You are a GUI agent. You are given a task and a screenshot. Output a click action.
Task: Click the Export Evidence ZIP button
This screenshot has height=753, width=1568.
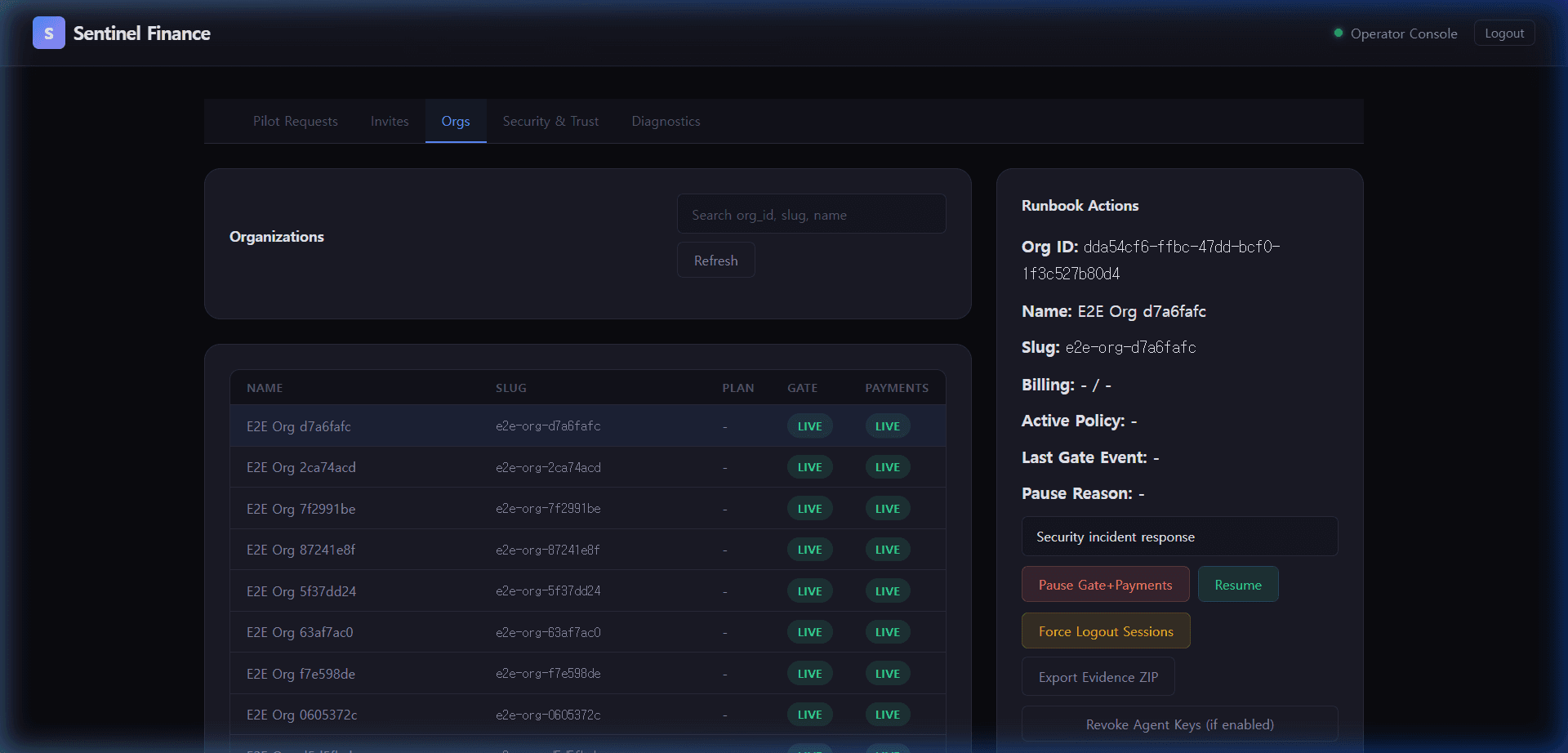coord(1098,677)
